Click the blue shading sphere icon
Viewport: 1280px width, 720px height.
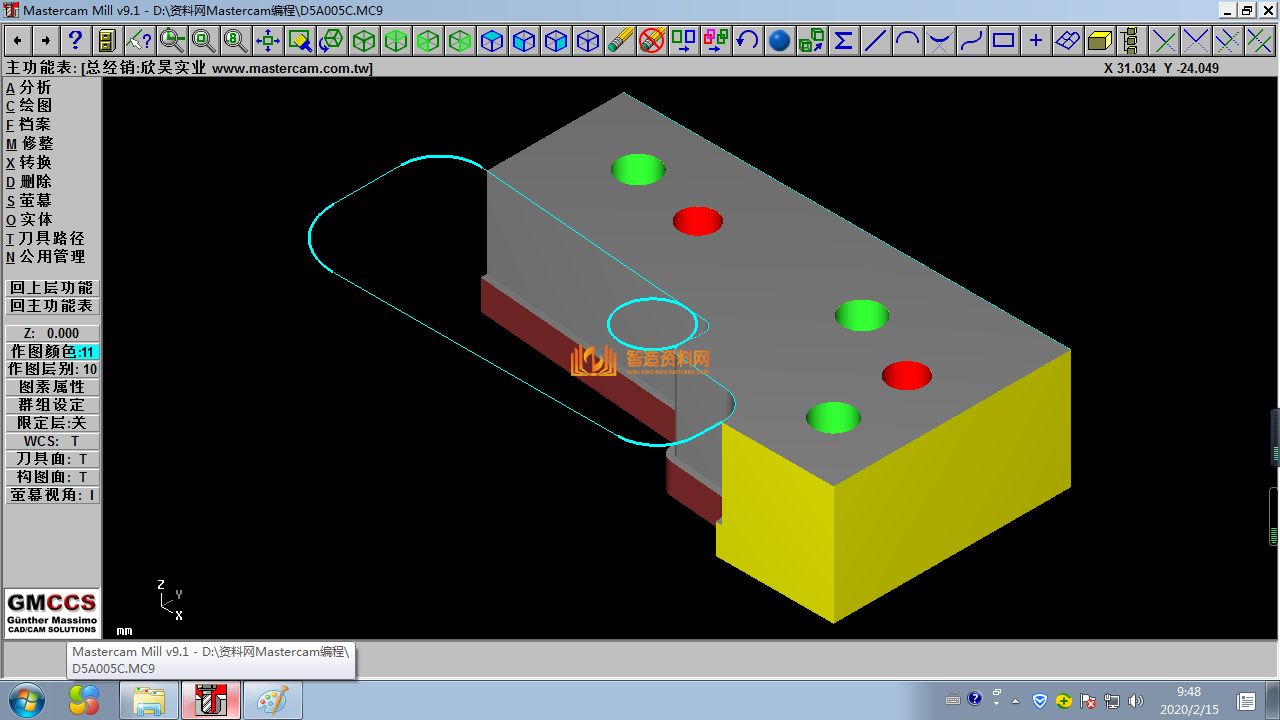[779, 41]
